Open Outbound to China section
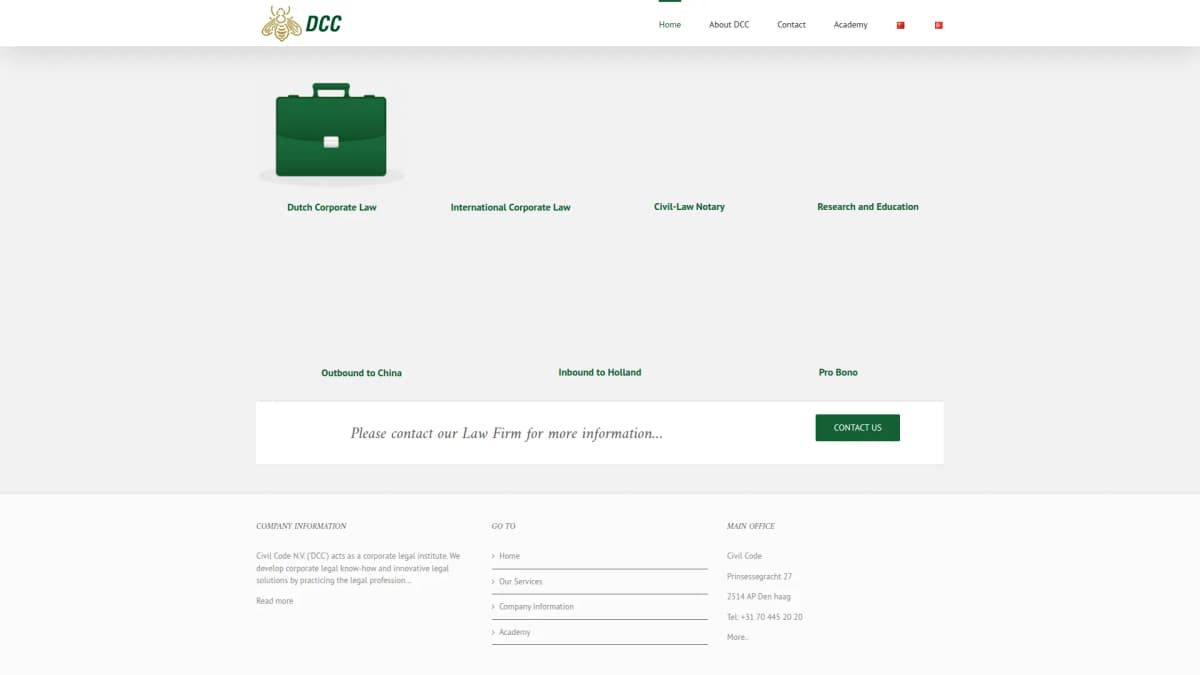This screenshot has width=1200, height=675. coord(361,373)
